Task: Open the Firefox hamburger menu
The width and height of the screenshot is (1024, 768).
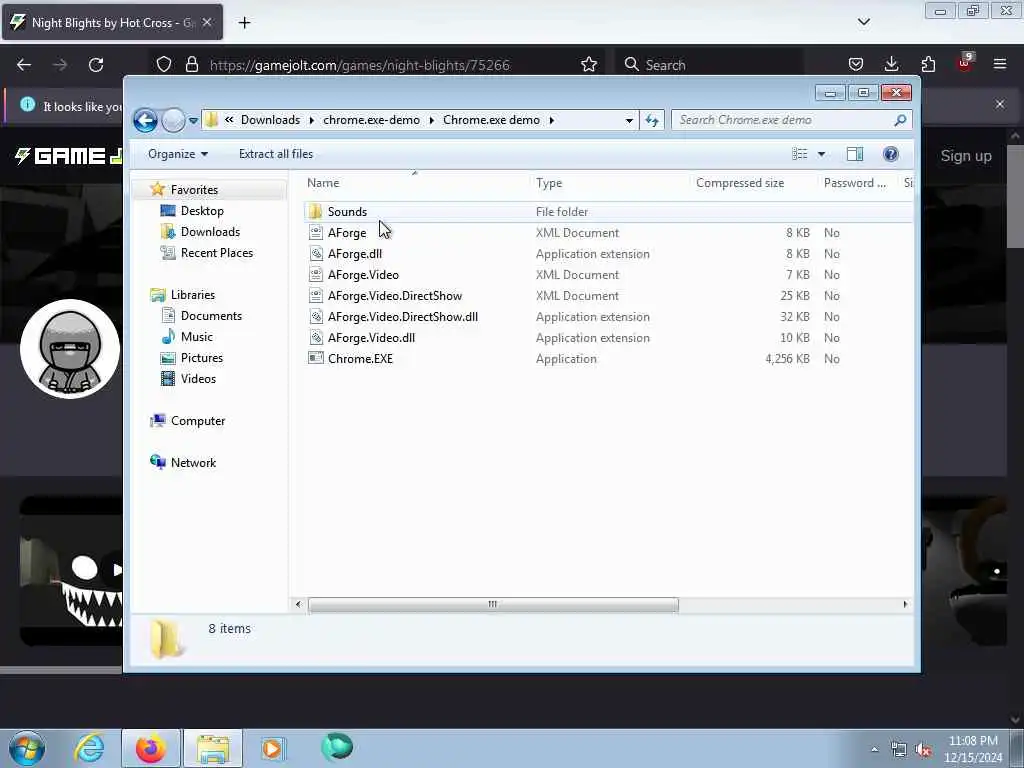Action: 1000,65
